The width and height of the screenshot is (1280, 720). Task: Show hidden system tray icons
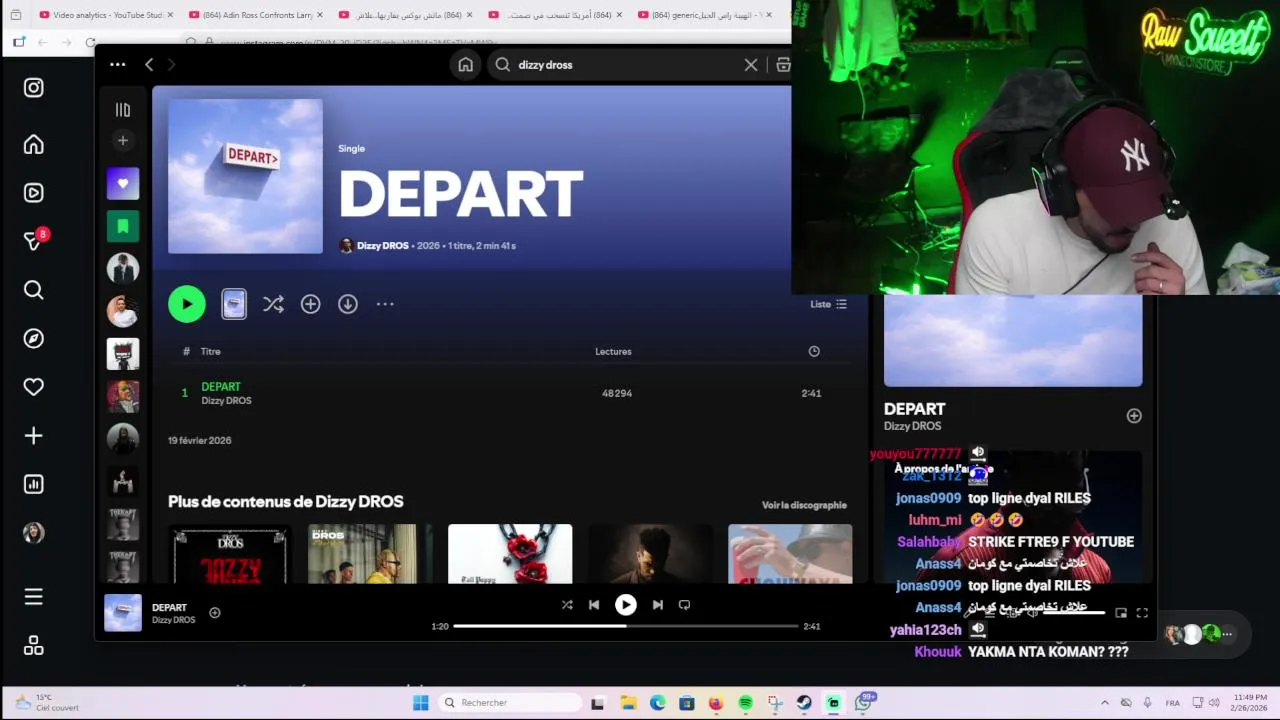tap(1104, 703)
